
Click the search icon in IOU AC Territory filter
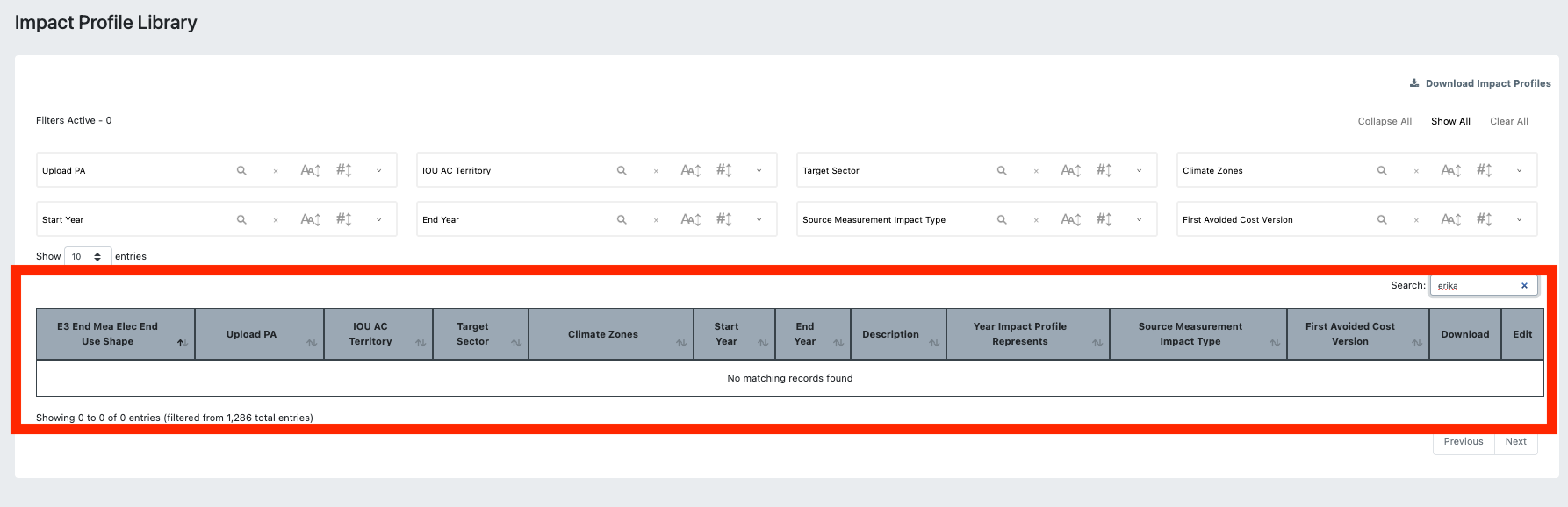[x=622, y=170]
